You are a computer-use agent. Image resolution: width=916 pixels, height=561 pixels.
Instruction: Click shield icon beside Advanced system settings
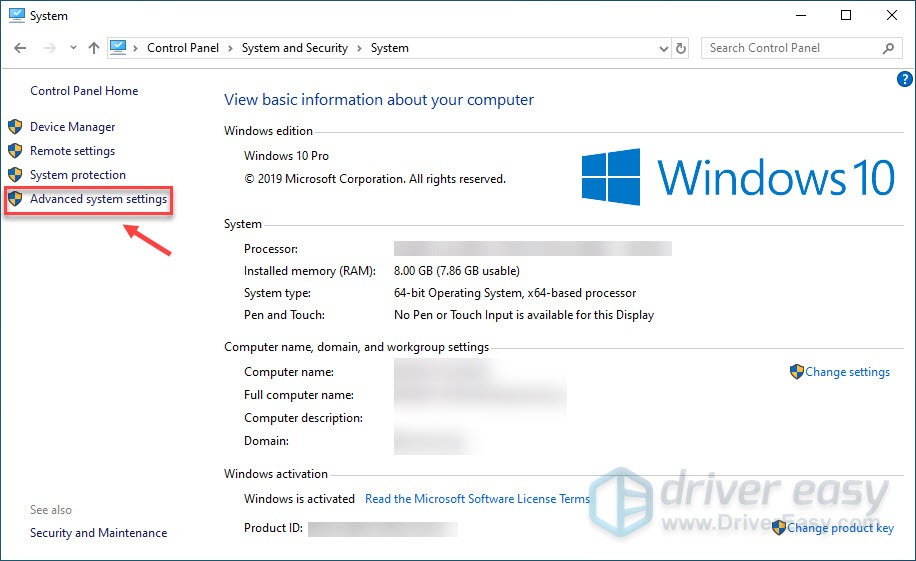15,199
